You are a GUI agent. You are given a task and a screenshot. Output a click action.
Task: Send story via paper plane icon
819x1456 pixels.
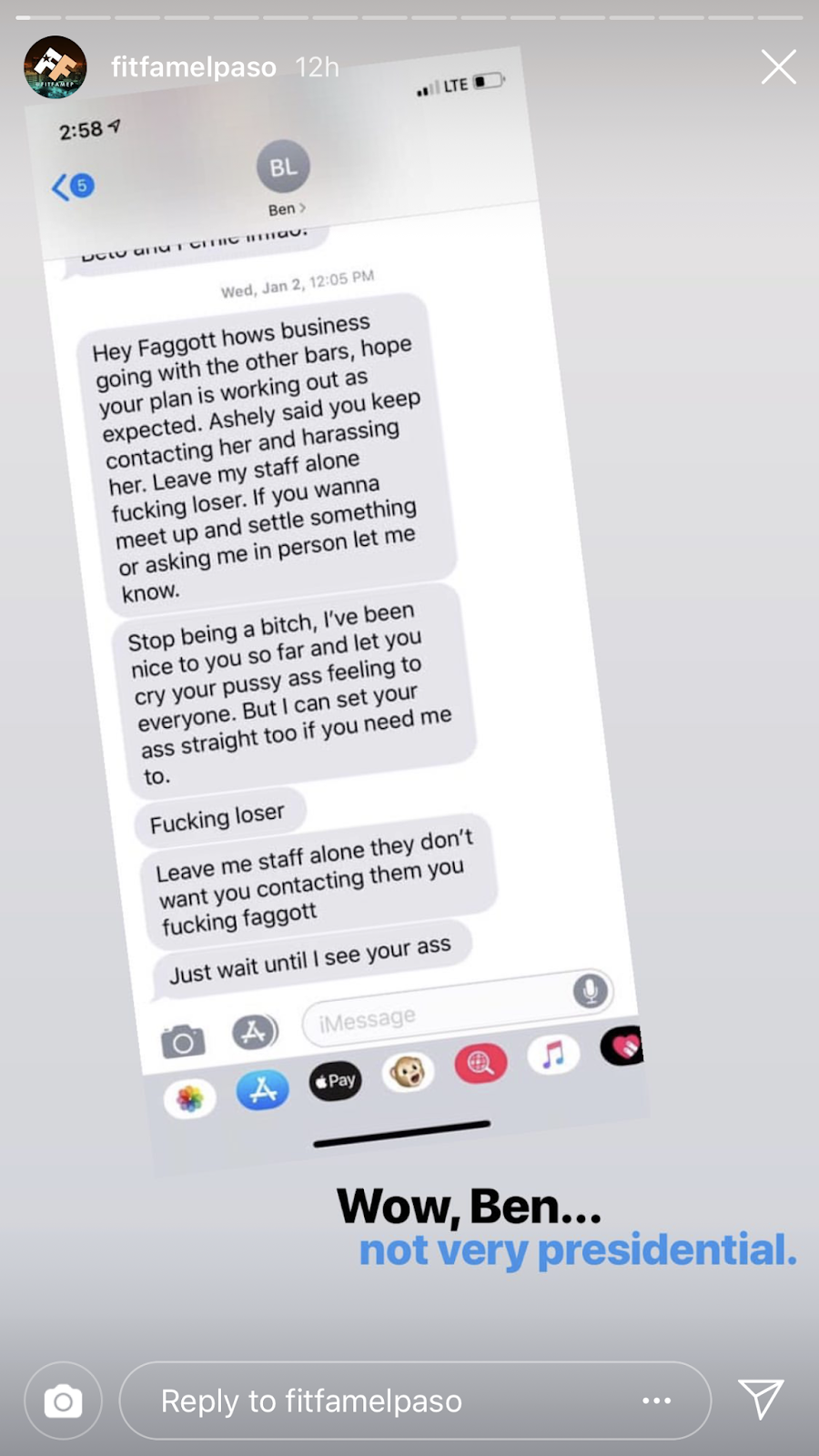[x=760, y=1399]
